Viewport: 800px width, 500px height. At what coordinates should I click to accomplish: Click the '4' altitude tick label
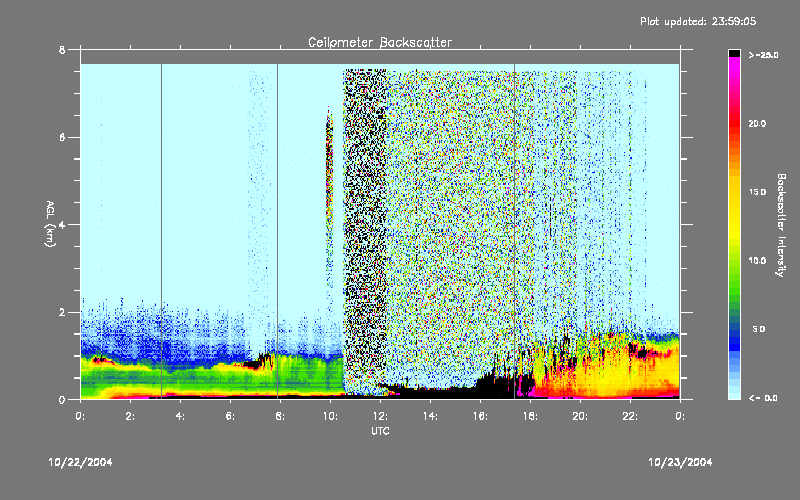(62, 224)
